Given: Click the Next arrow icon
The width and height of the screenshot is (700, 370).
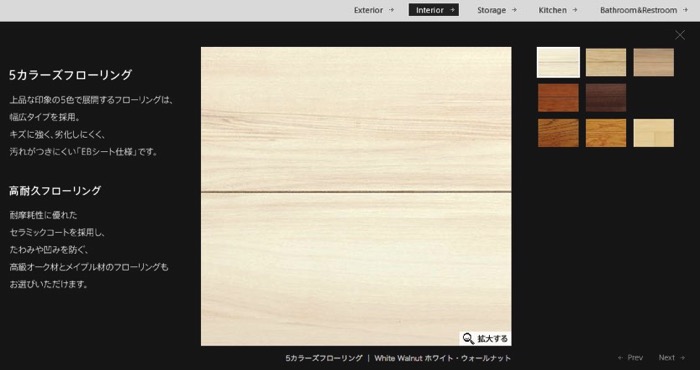Looking at the screenshot, I should [x=682, y=358].
